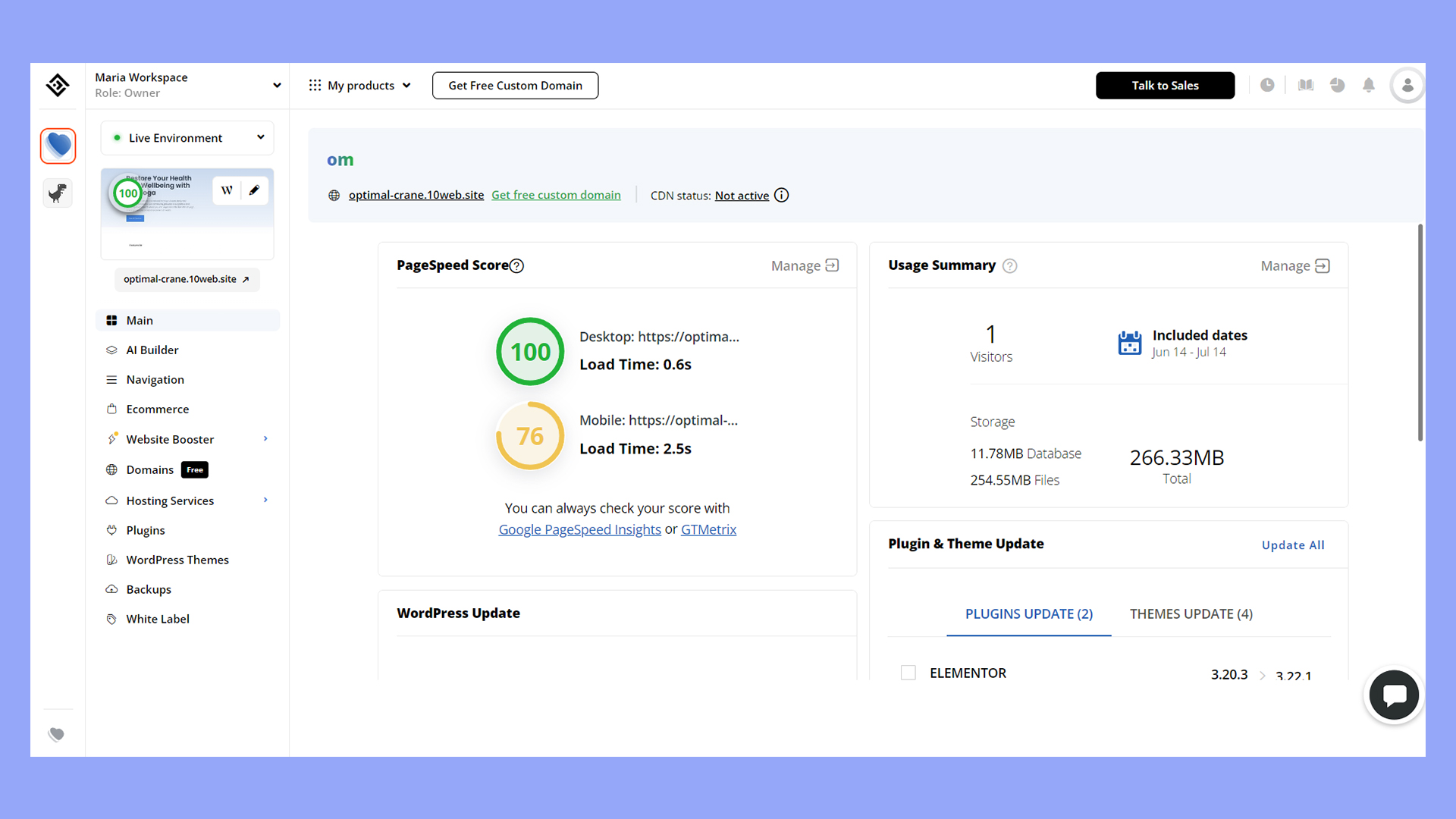Click the CDN status info icon

coord(781,196)
